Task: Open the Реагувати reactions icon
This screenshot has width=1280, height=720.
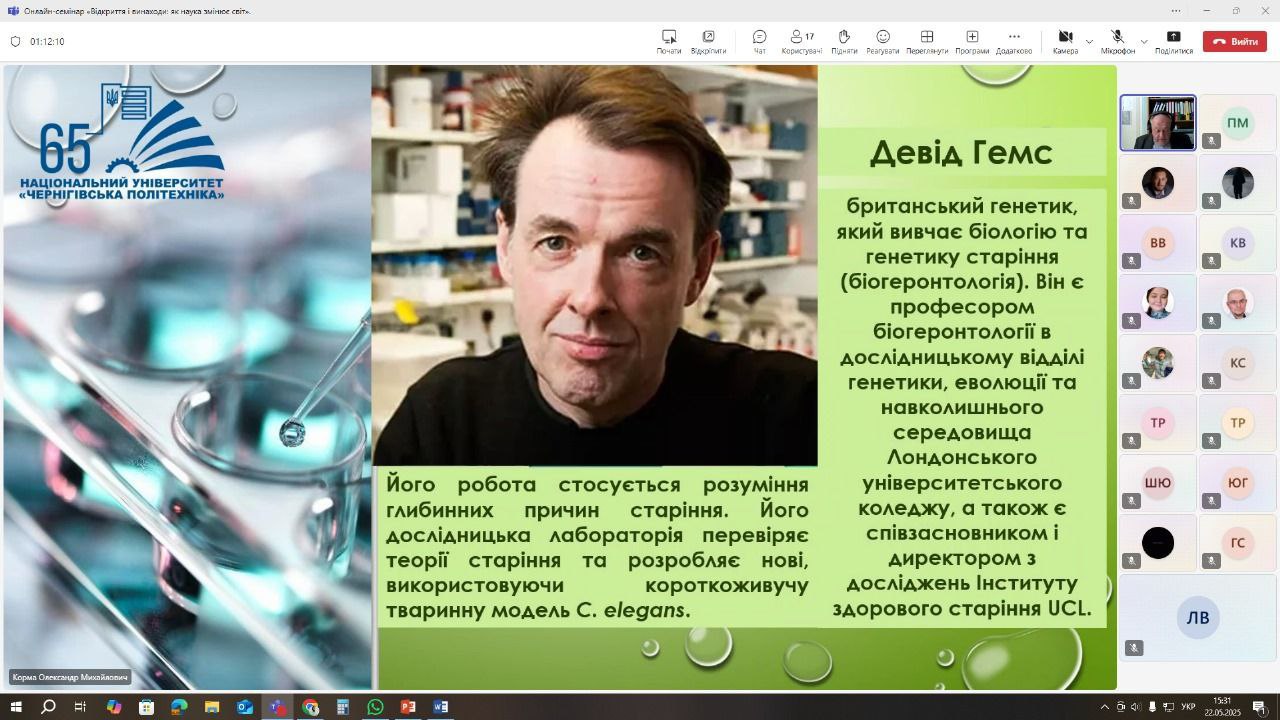Action: tap(882, 41)
